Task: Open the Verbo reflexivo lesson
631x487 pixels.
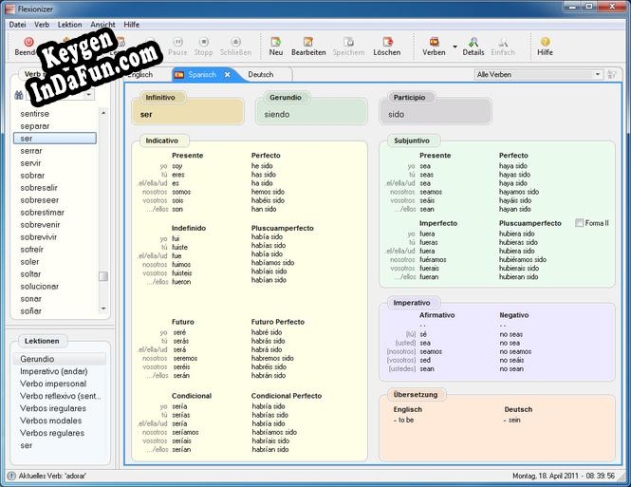Action: click(x=60, y=396)
